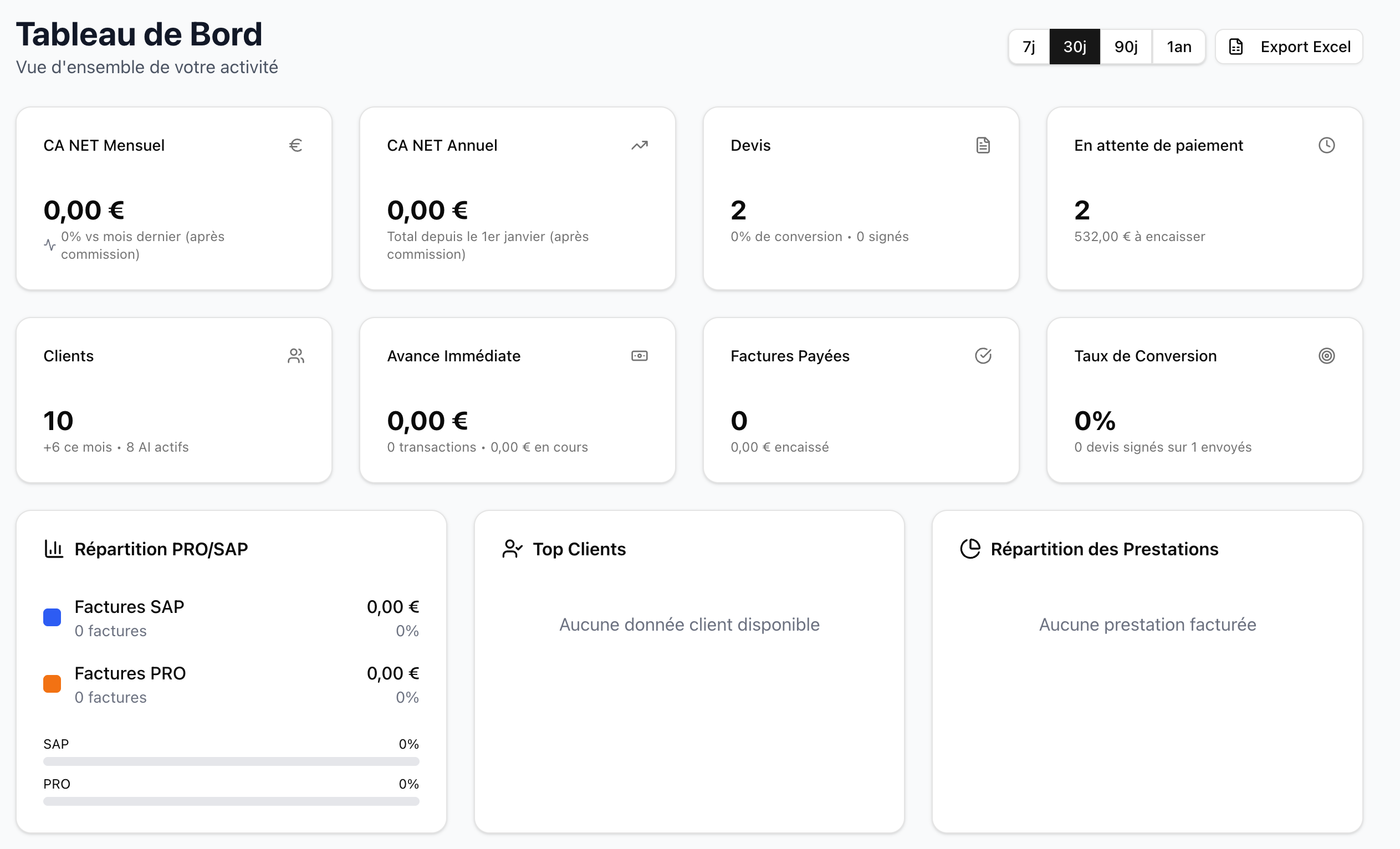The height and width of the screenshot is (849, 1400).
Task: Click the PRO progress bar
Action: [231, 801]
